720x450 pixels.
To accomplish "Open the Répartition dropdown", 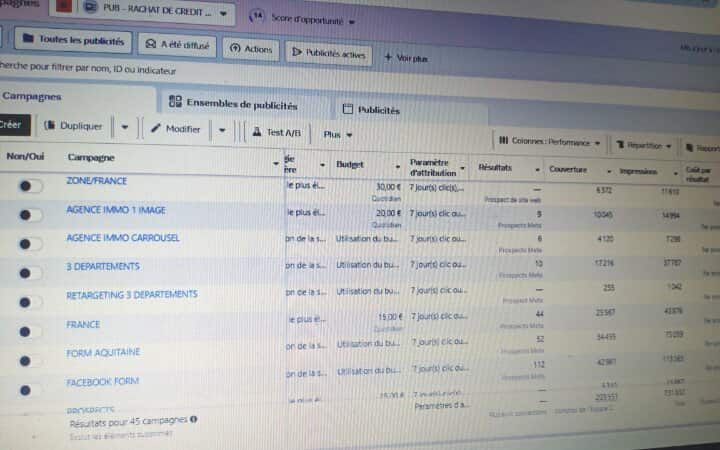I will click(x=644, y=145).
